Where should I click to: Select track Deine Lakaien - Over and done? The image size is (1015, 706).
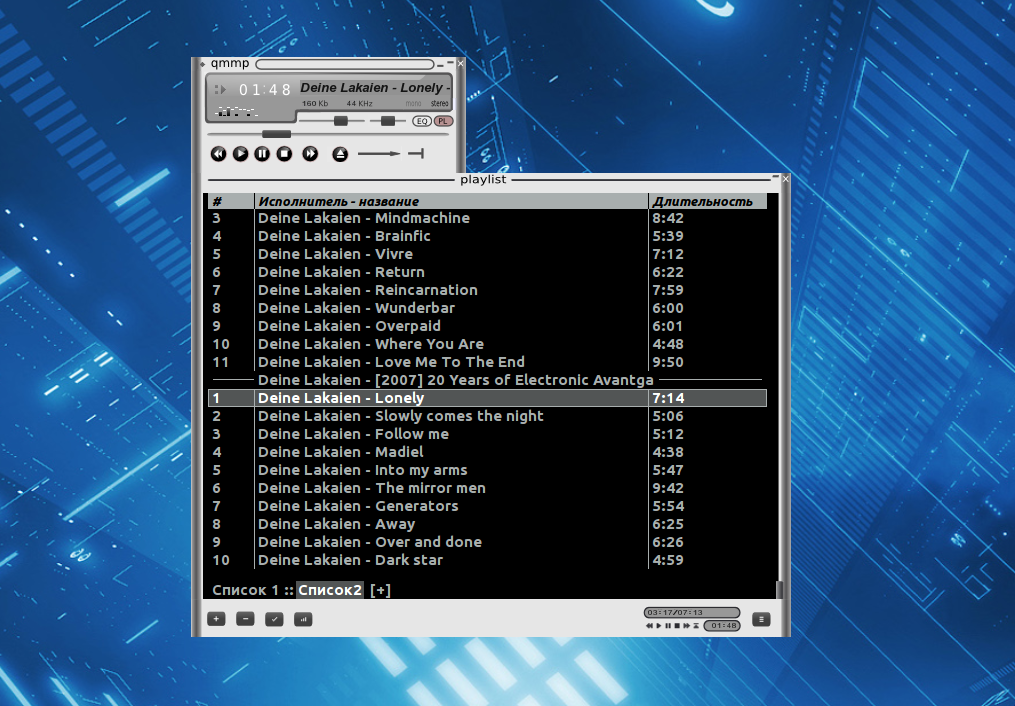(x=487, y=542)
